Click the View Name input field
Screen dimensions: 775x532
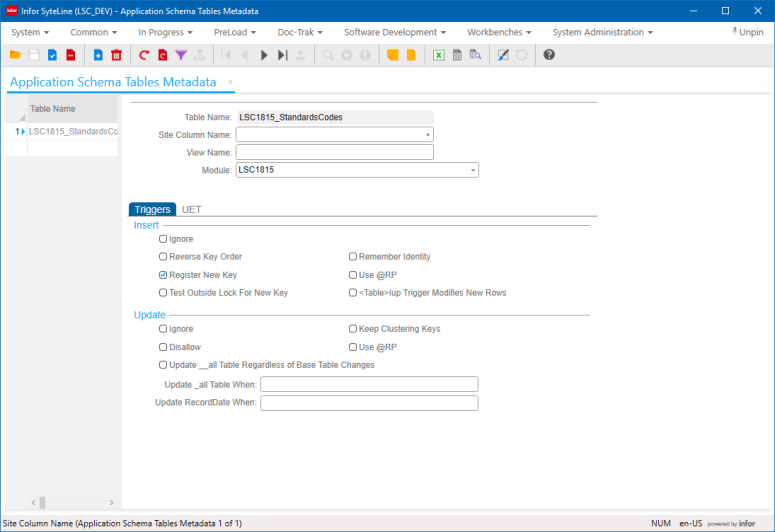point(335,152)
